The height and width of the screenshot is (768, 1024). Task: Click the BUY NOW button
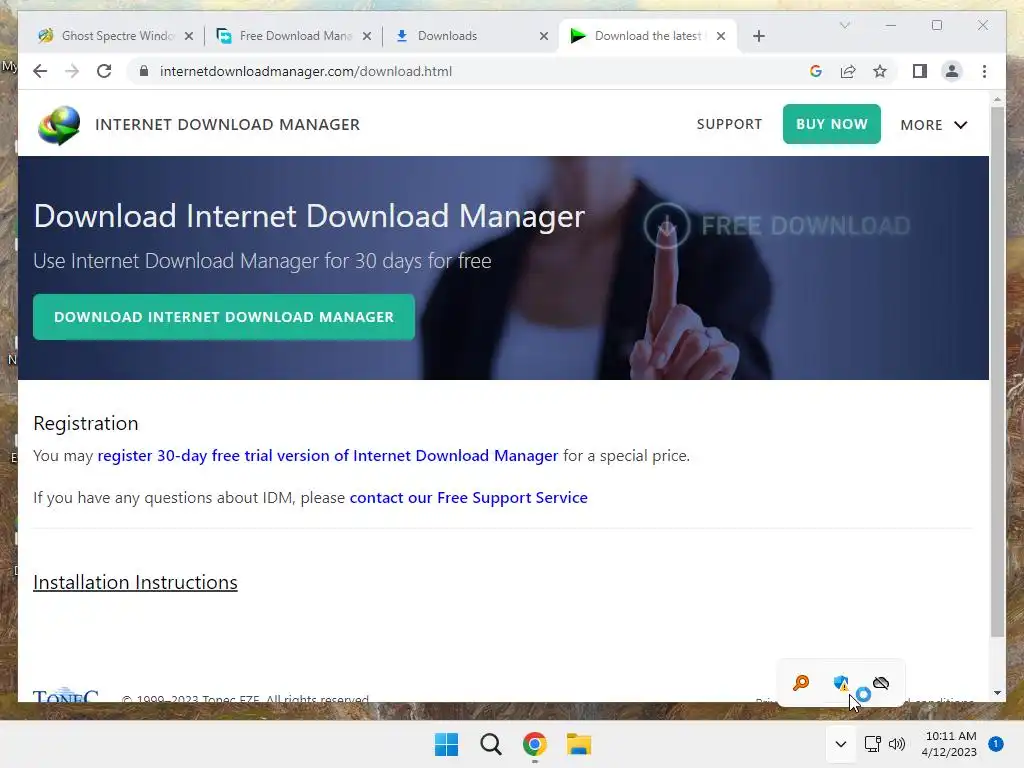(831, 124)
